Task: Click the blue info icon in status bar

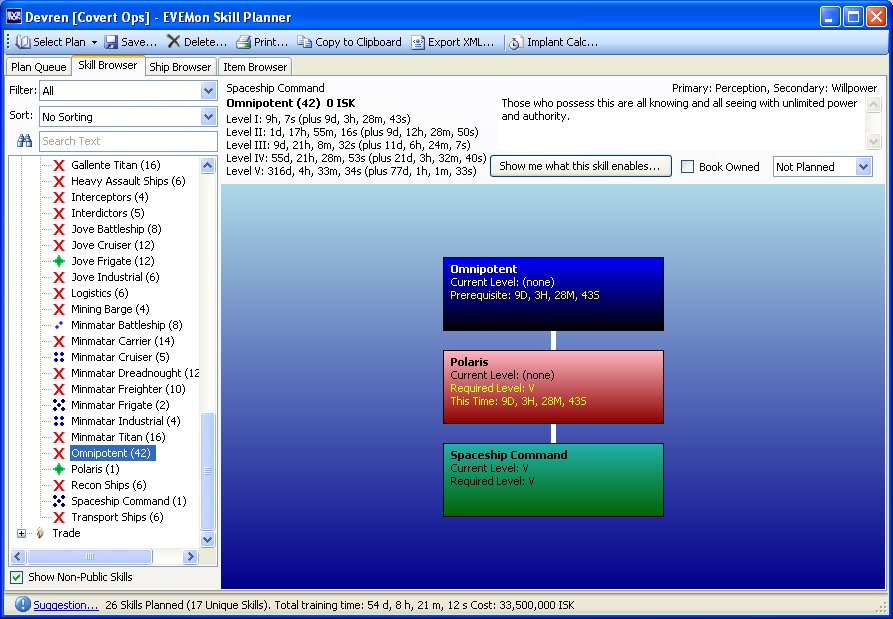Action: 22,604
